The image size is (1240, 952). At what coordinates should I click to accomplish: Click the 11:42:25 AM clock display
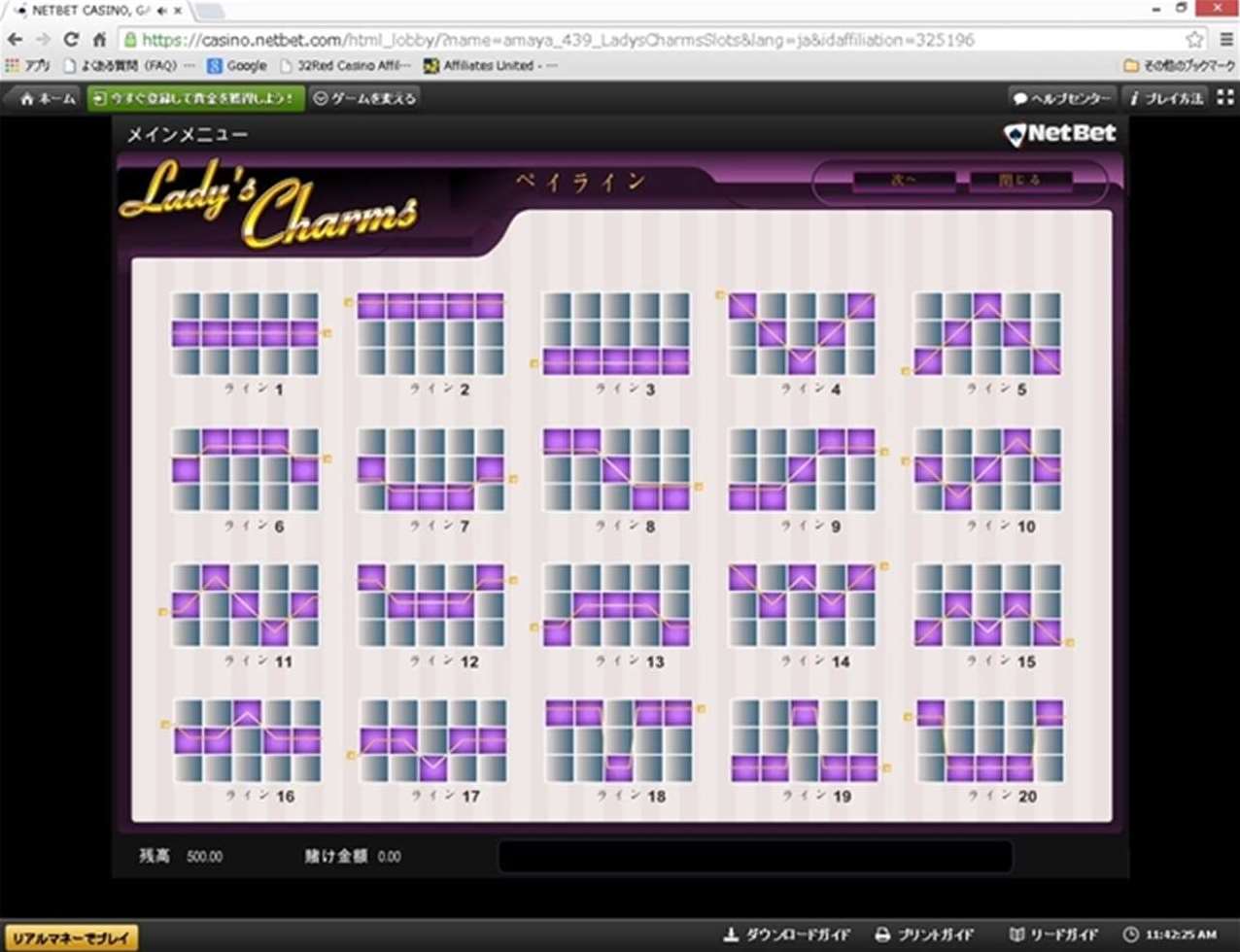pyautogui.click(x=1169, y=935)
